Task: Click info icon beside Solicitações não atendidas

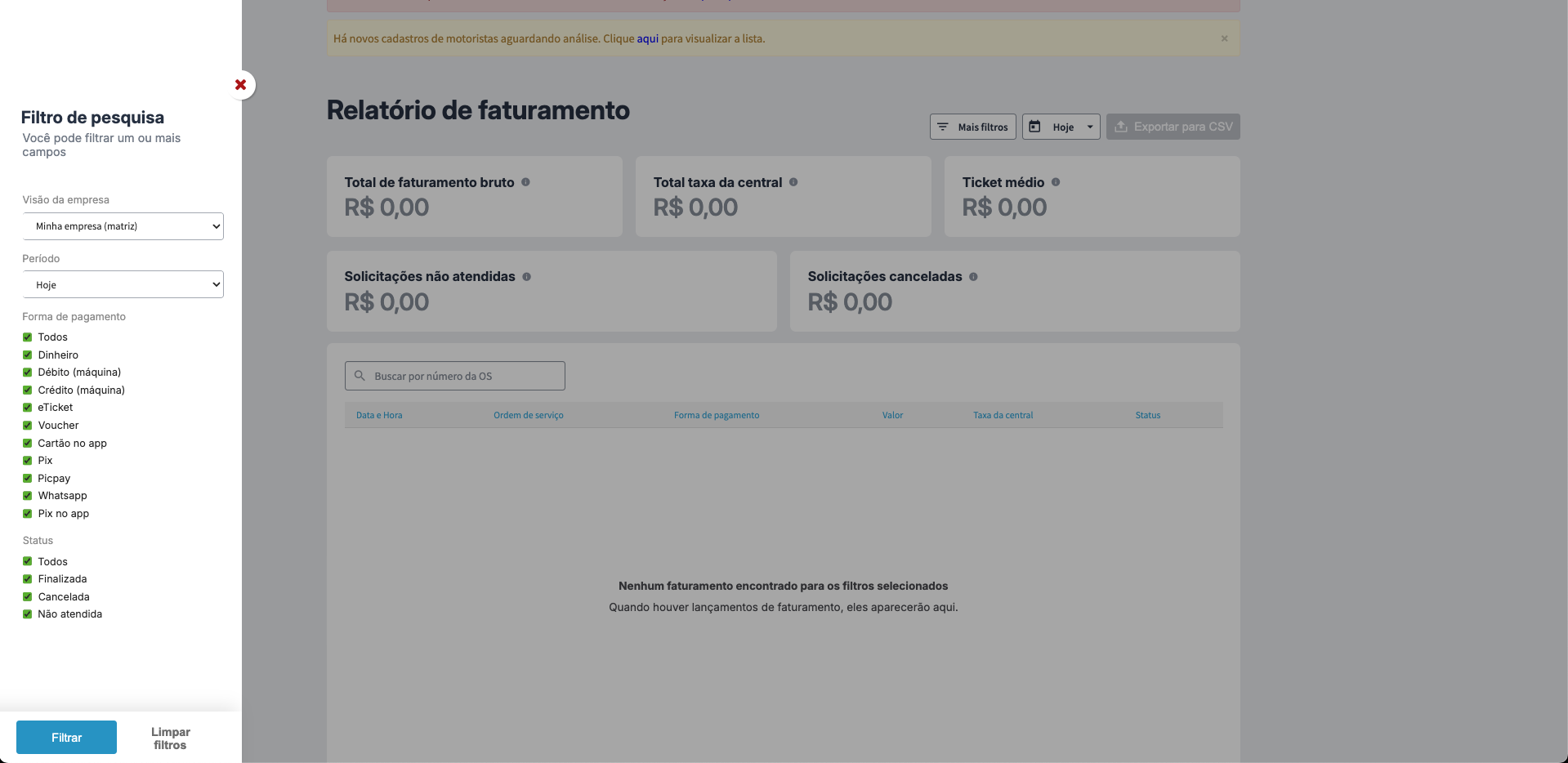Action: point(527,277)
